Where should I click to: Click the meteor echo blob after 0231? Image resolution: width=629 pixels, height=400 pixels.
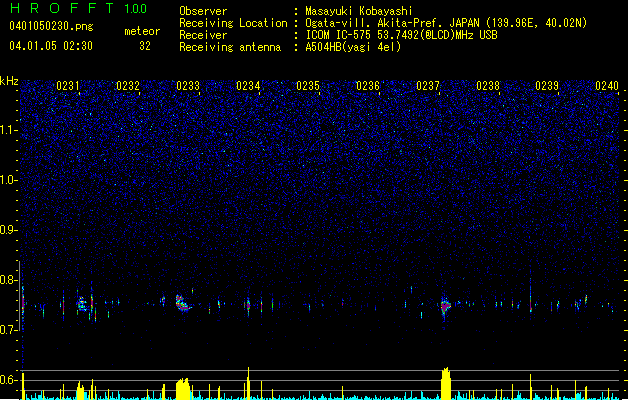[x=82, y=304]
